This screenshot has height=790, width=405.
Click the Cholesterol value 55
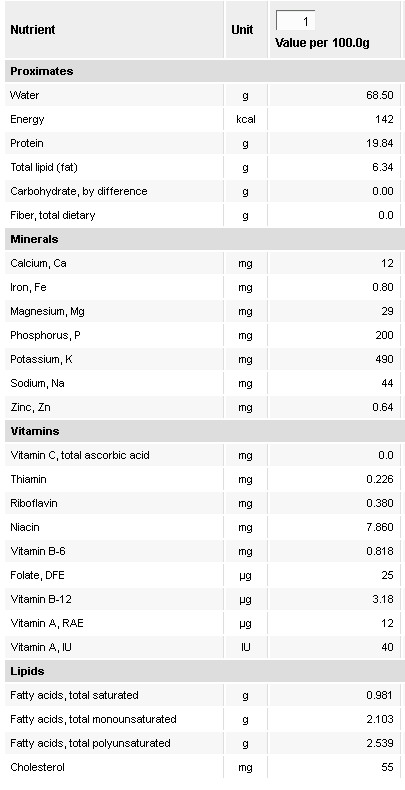(387, 767)
